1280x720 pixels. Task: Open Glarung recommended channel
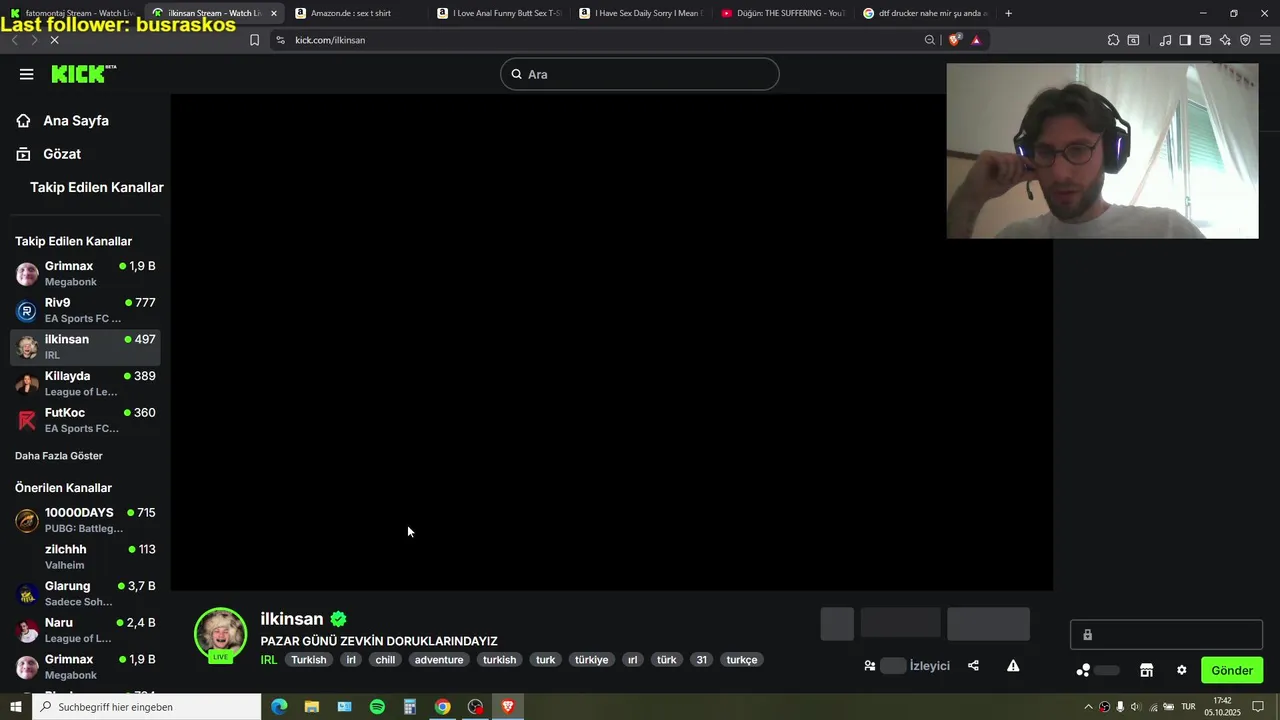[x=86, y=593]
